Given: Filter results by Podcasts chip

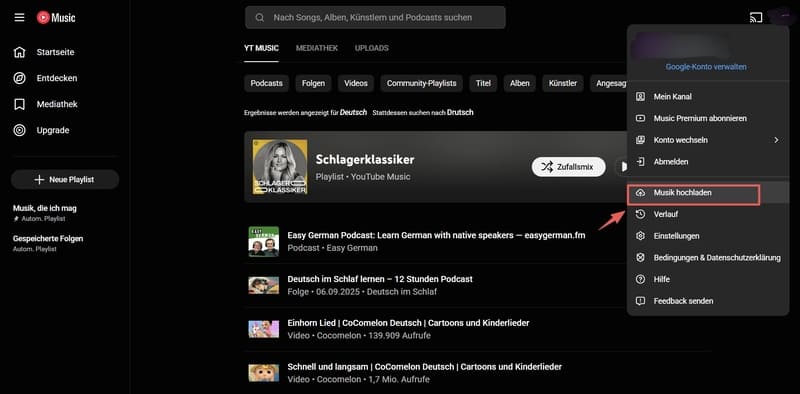Looking at the screenshot, I should tap(266, 83).
